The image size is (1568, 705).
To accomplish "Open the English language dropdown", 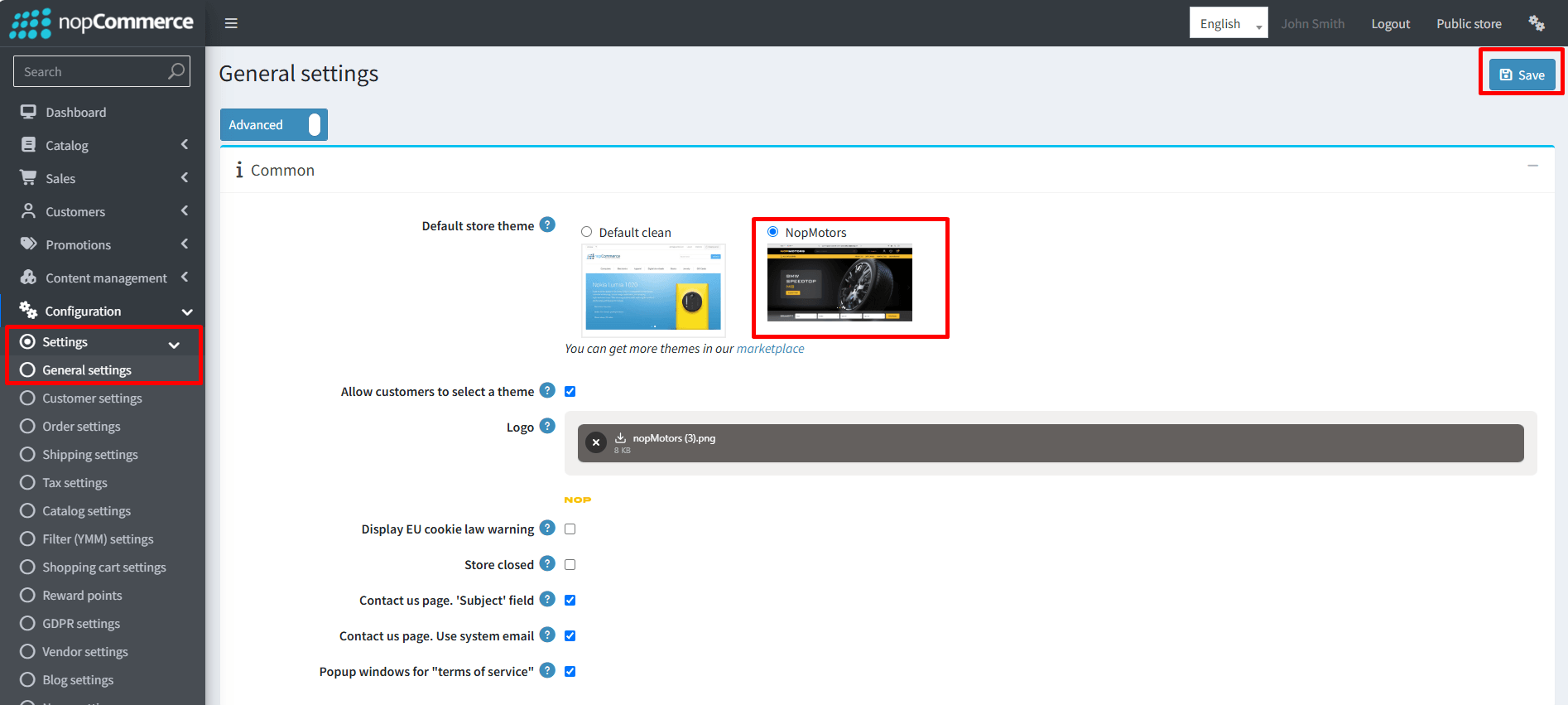I will point(1229,23).
